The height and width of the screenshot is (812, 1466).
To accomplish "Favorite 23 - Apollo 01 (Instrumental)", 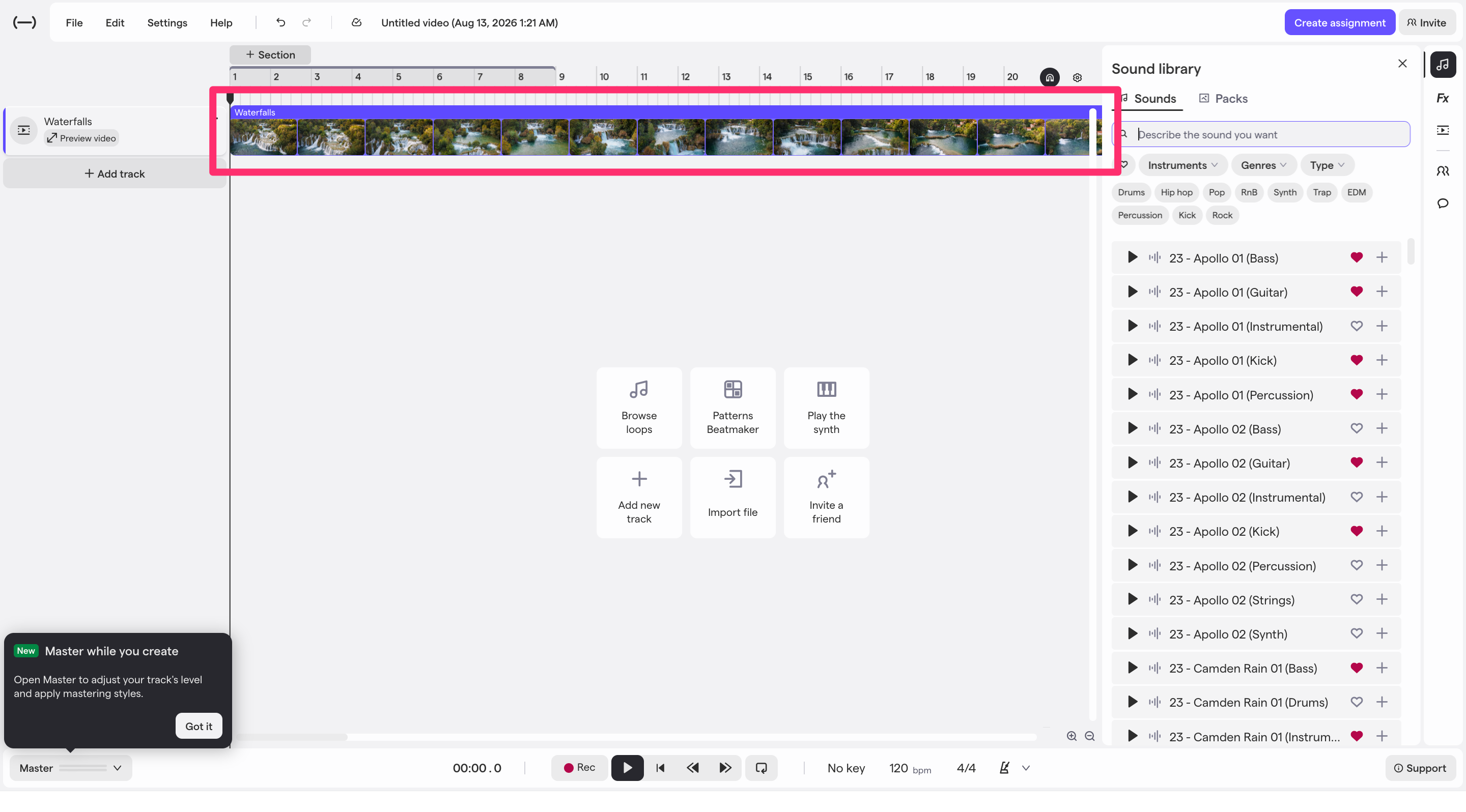I will 1357,326.
